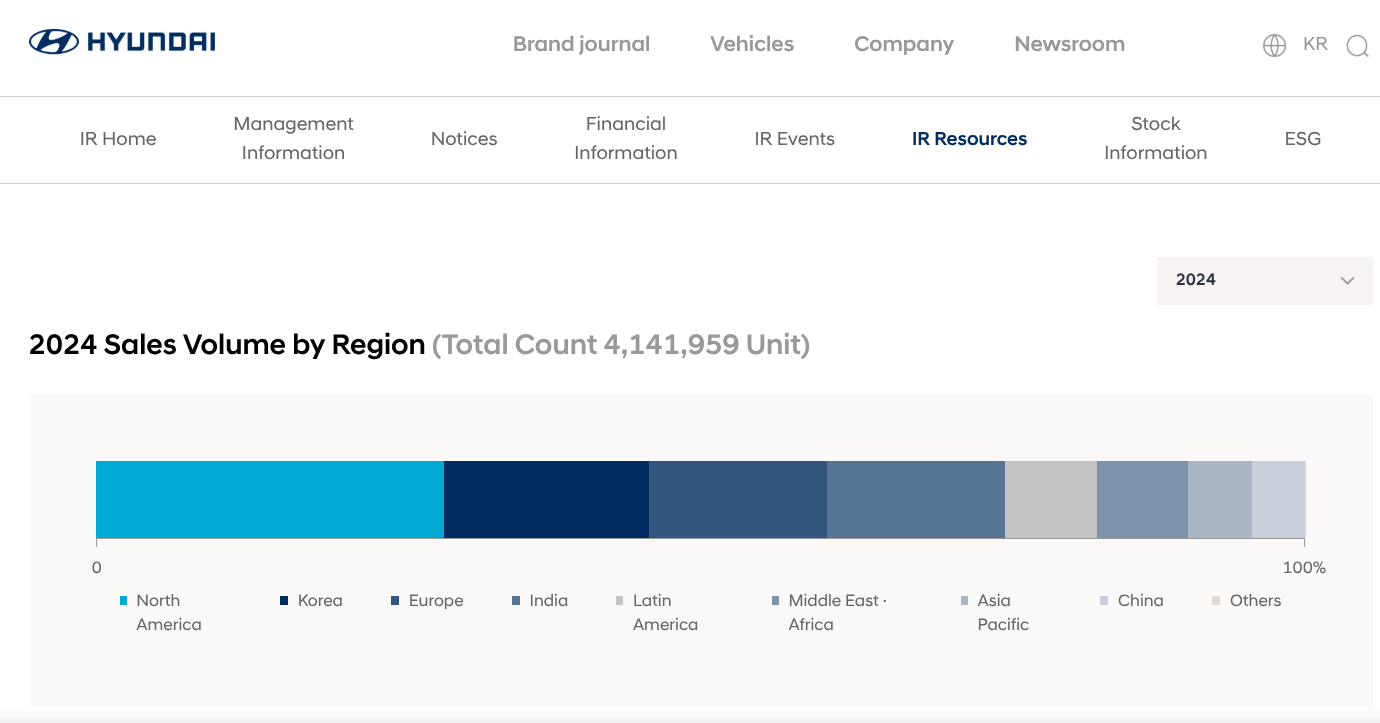The height and width of the screenshot is (723, 1380).
Task: Toggle the Korea legend label
Action: click(x=320, y=601)
